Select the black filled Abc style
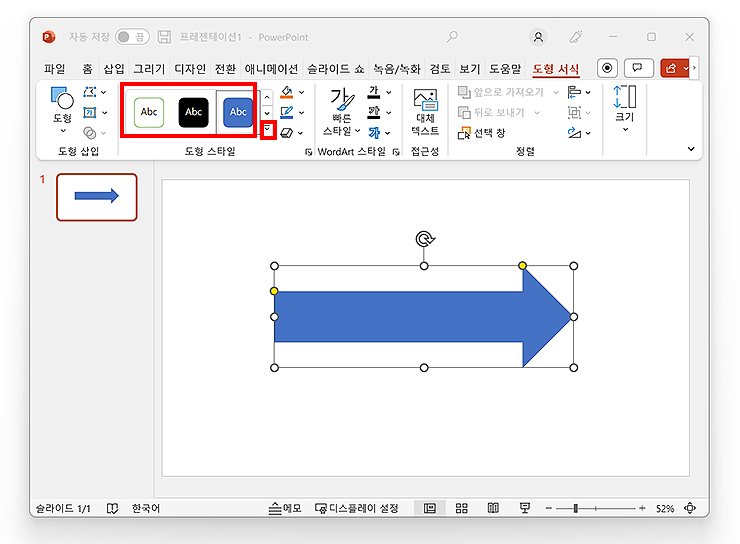740x544 pixels. [193, 112]
